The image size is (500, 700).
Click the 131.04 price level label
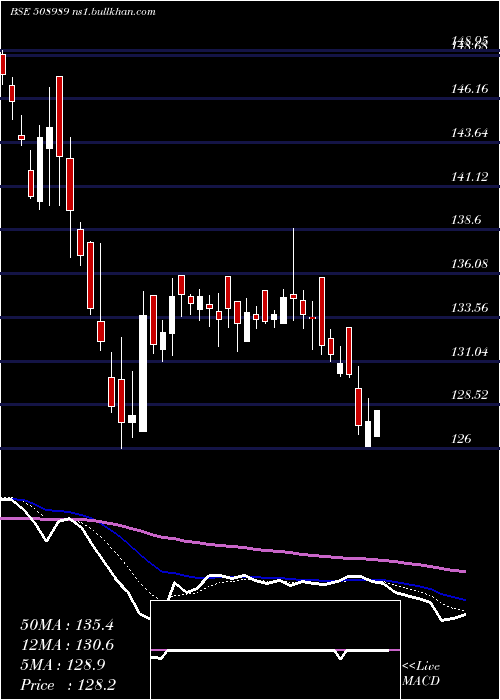coord(468,352)
